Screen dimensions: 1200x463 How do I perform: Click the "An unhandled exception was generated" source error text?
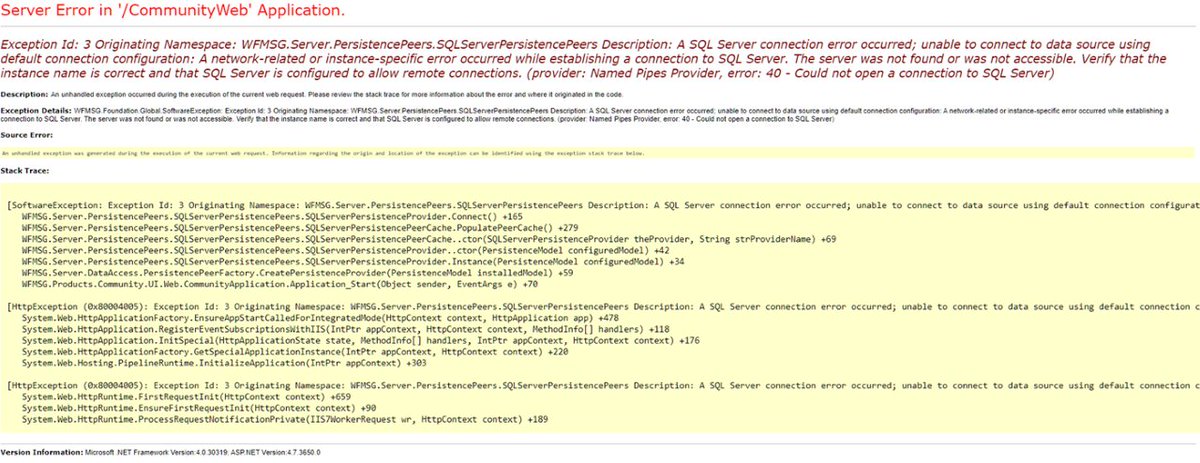(324, 153)
